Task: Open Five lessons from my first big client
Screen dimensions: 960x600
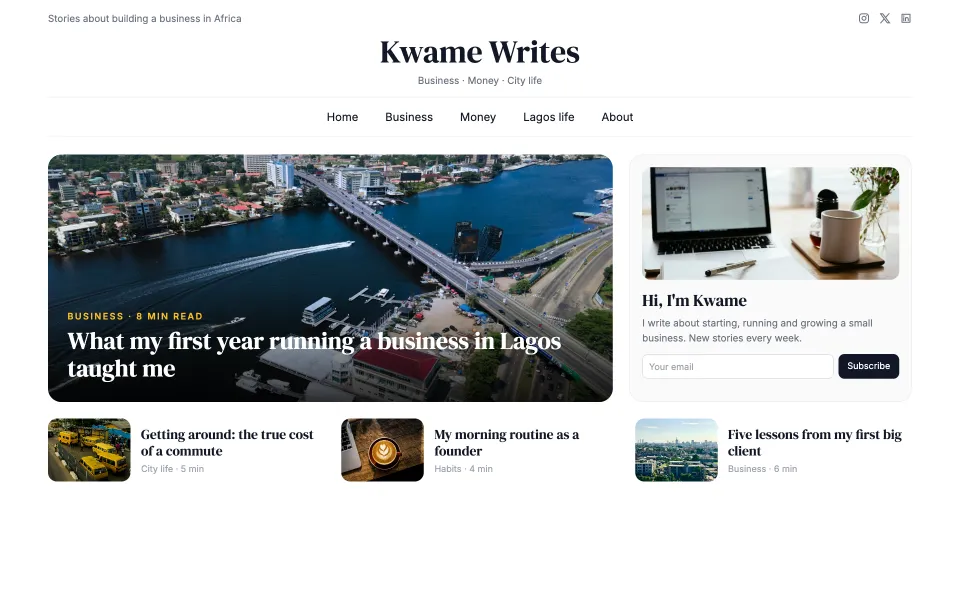Action: (814, 443)
